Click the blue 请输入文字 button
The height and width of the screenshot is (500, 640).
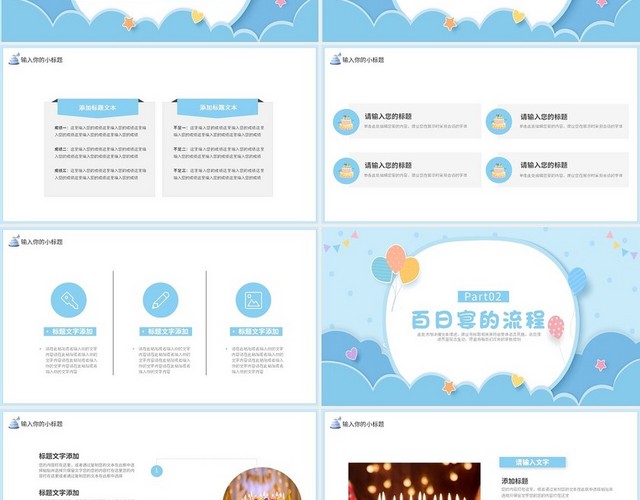tap(532, 462)
